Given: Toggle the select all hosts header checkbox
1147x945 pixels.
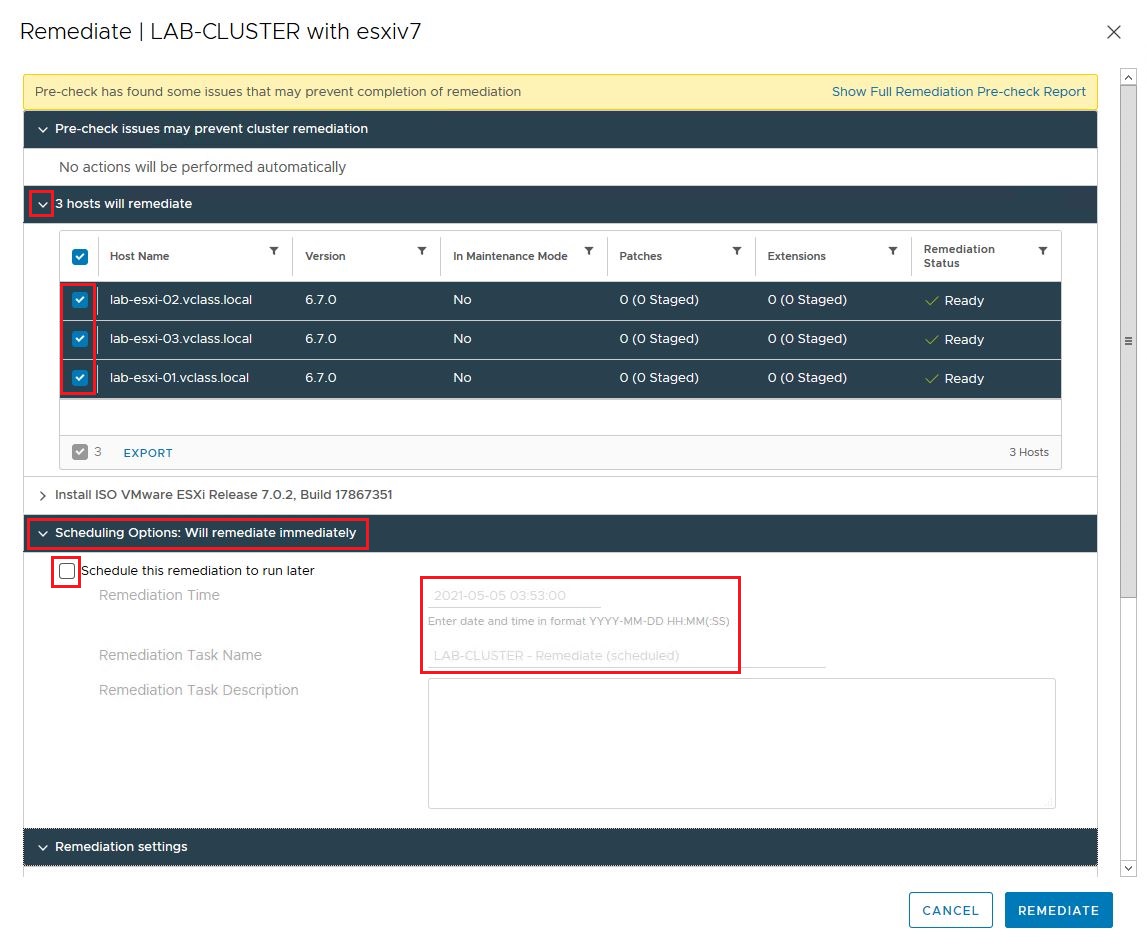Looking at the screenshot, I should click(80, 257).
